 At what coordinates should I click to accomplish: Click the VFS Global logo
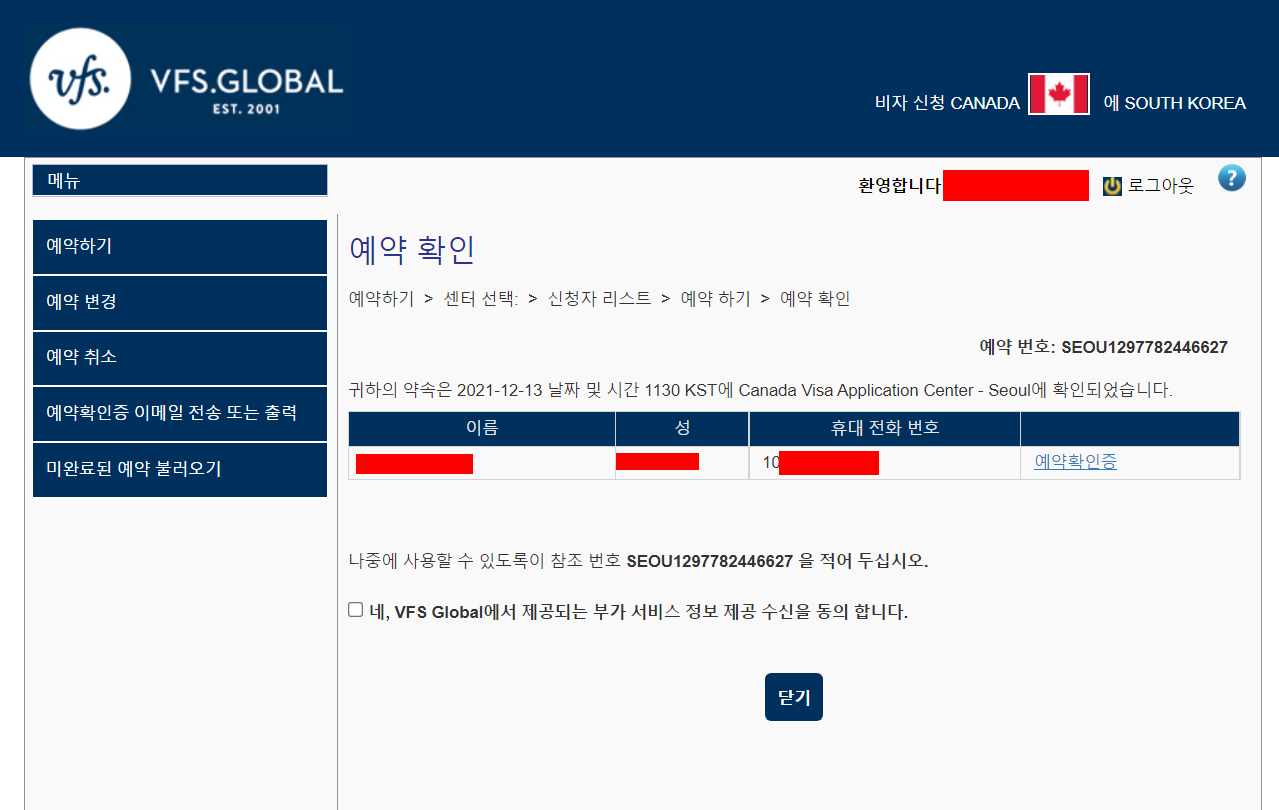[x=186, y=79]
